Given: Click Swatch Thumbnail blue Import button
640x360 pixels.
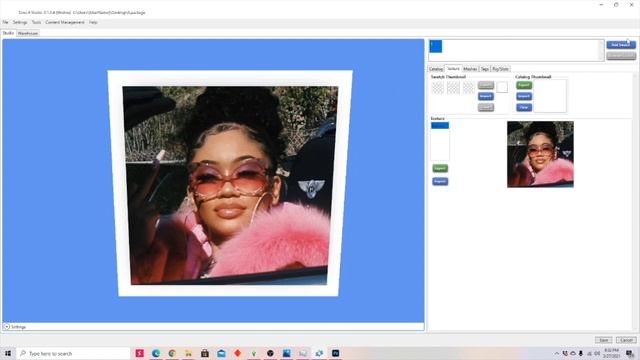Looking at the screenshot, I should [x=486, y=96].
